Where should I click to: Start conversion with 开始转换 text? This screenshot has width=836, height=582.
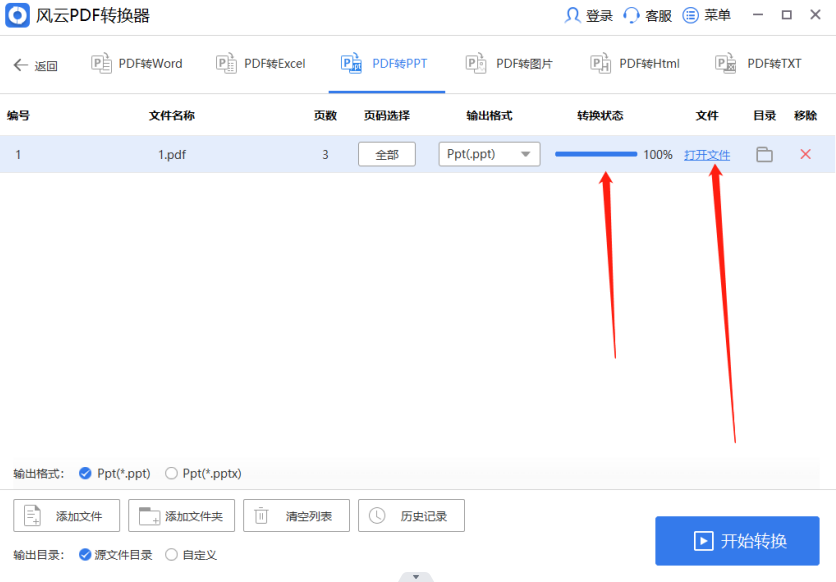coord(754,541)
